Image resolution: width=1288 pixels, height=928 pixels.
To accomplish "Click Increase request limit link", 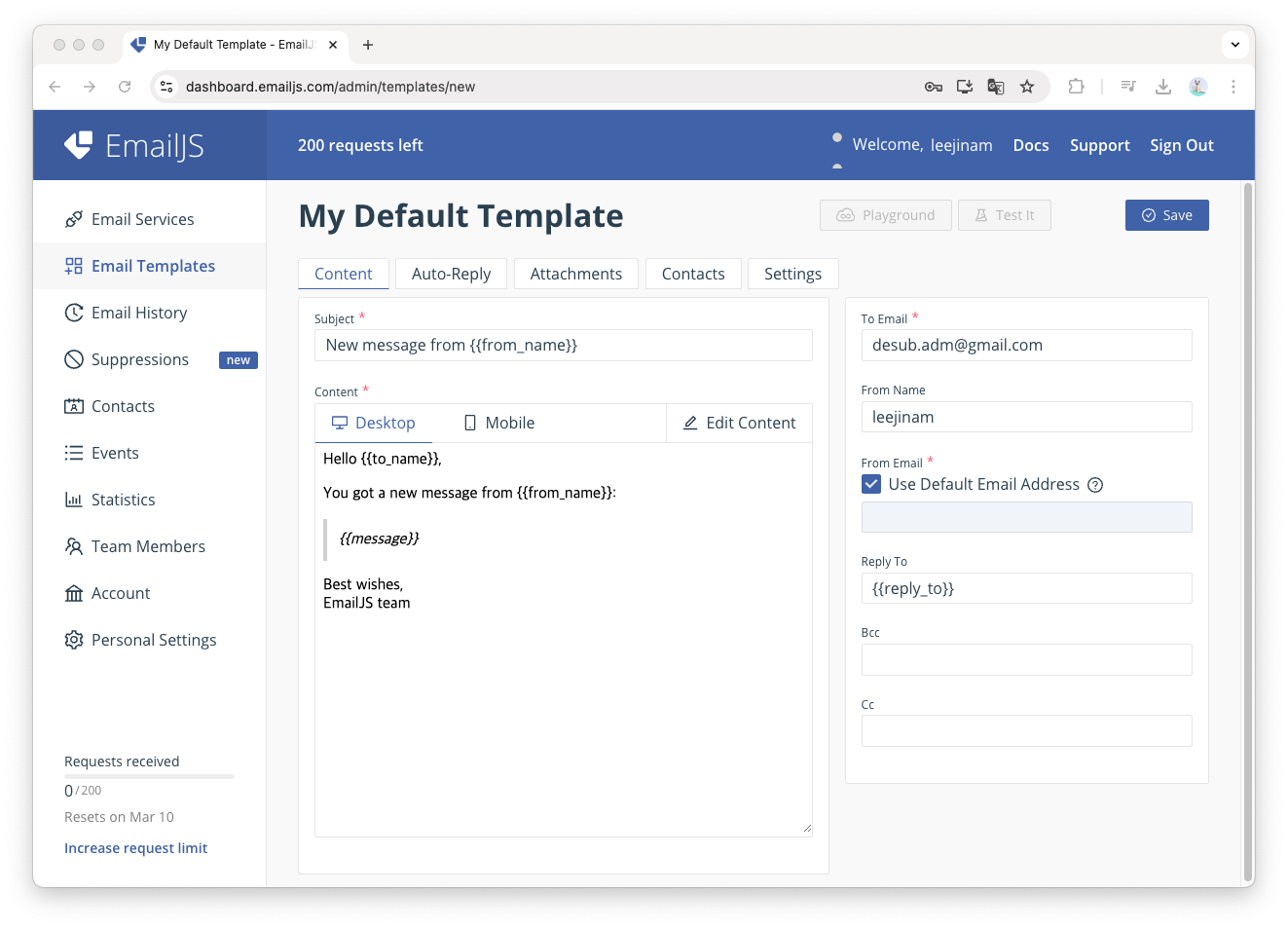I will tap(136, 848).
